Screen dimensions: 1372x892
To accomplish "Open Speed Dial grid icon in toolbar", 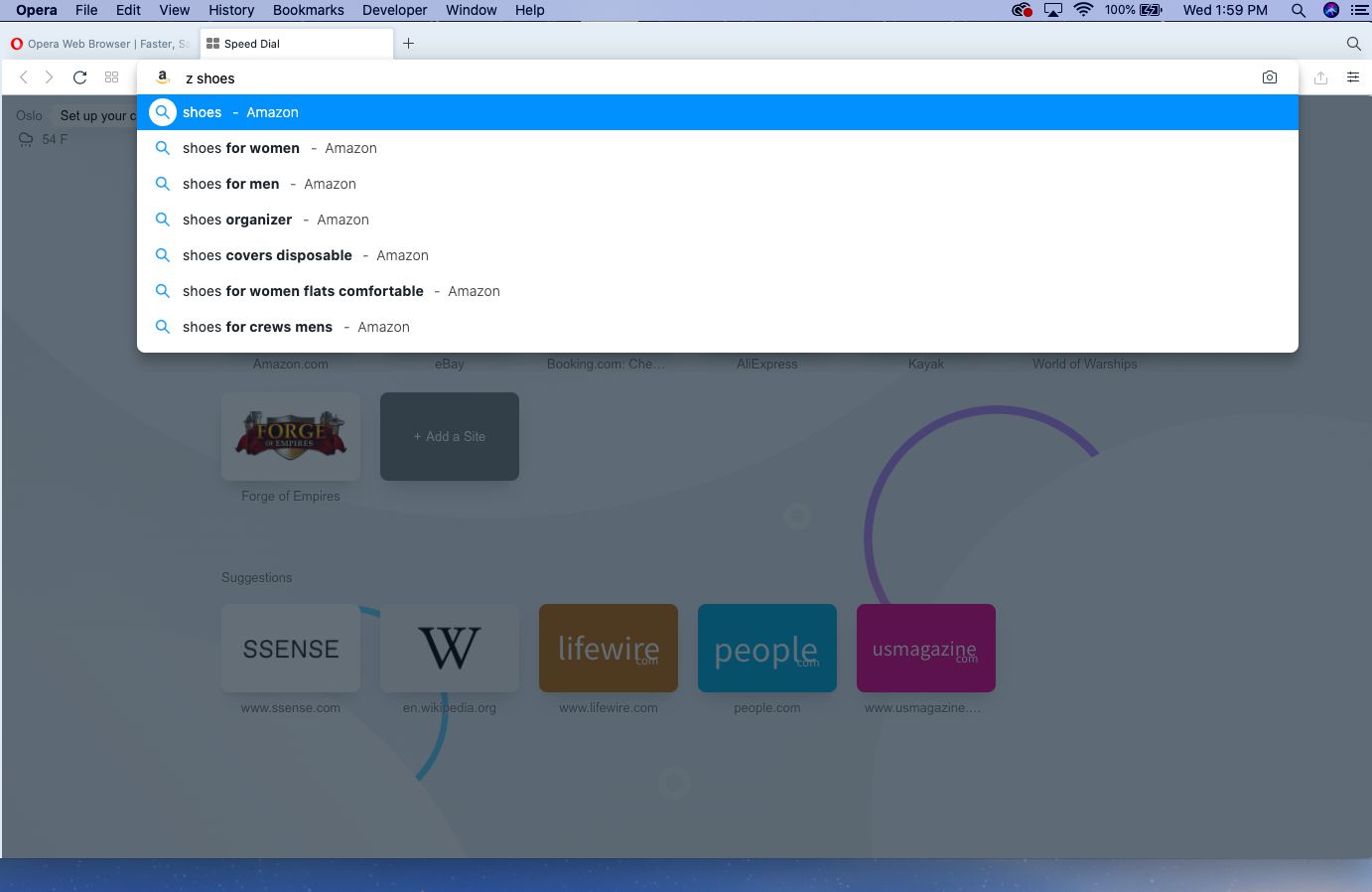I will [112, 77].
